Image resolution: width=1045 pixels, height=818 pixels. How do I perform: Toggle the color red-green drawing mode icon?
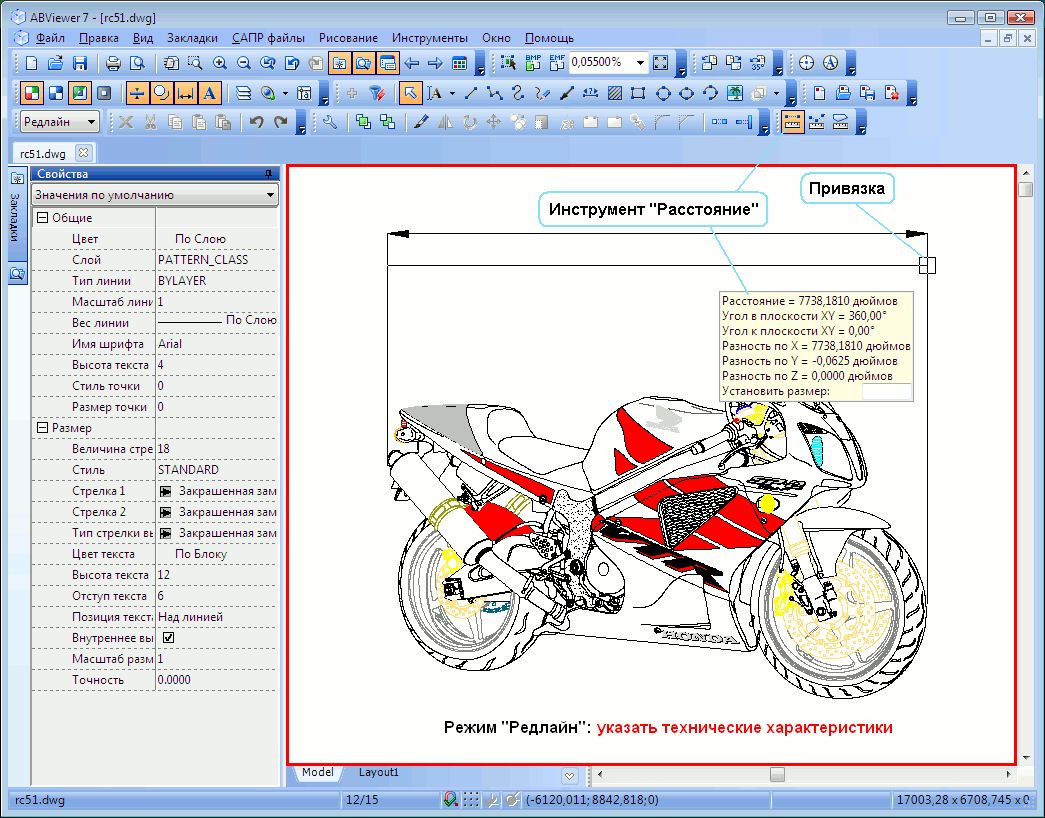(x=31, y=93)
